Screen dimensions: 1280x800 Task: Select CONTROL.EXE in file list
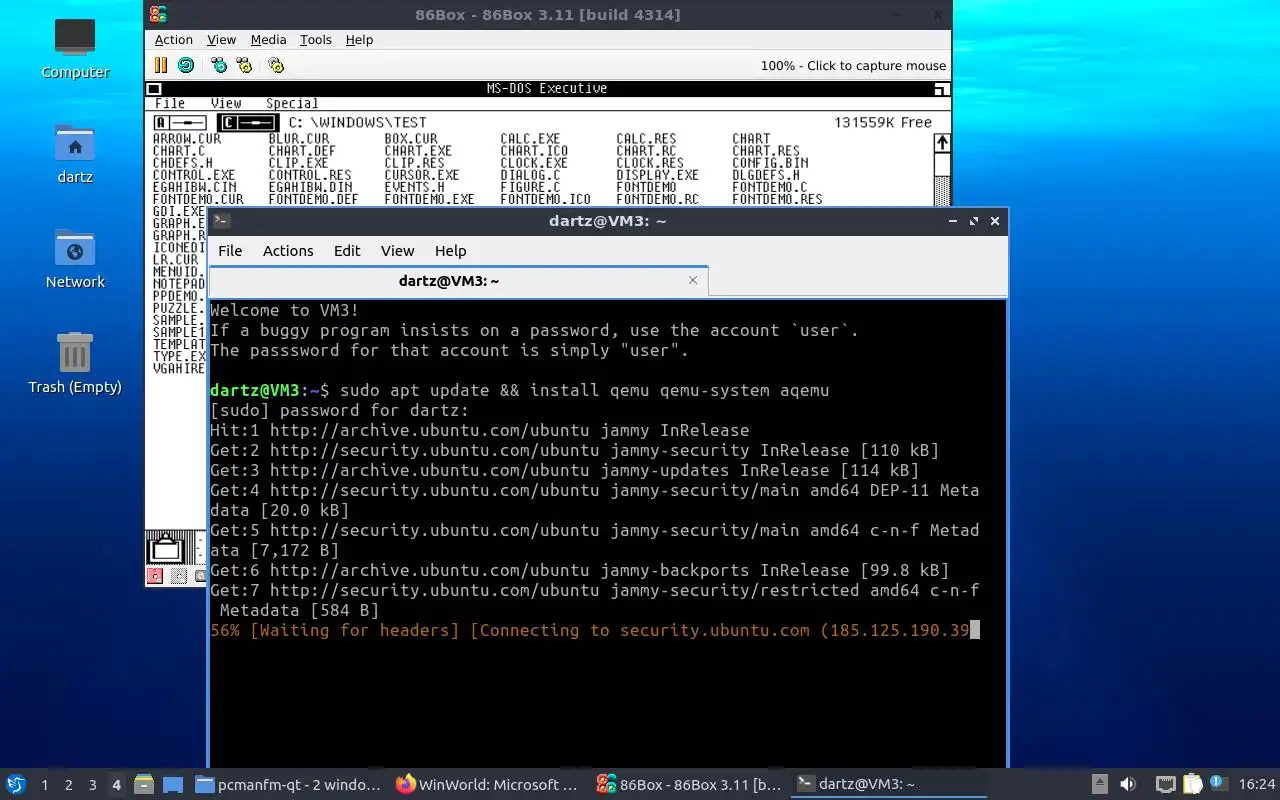pos(194,175)
